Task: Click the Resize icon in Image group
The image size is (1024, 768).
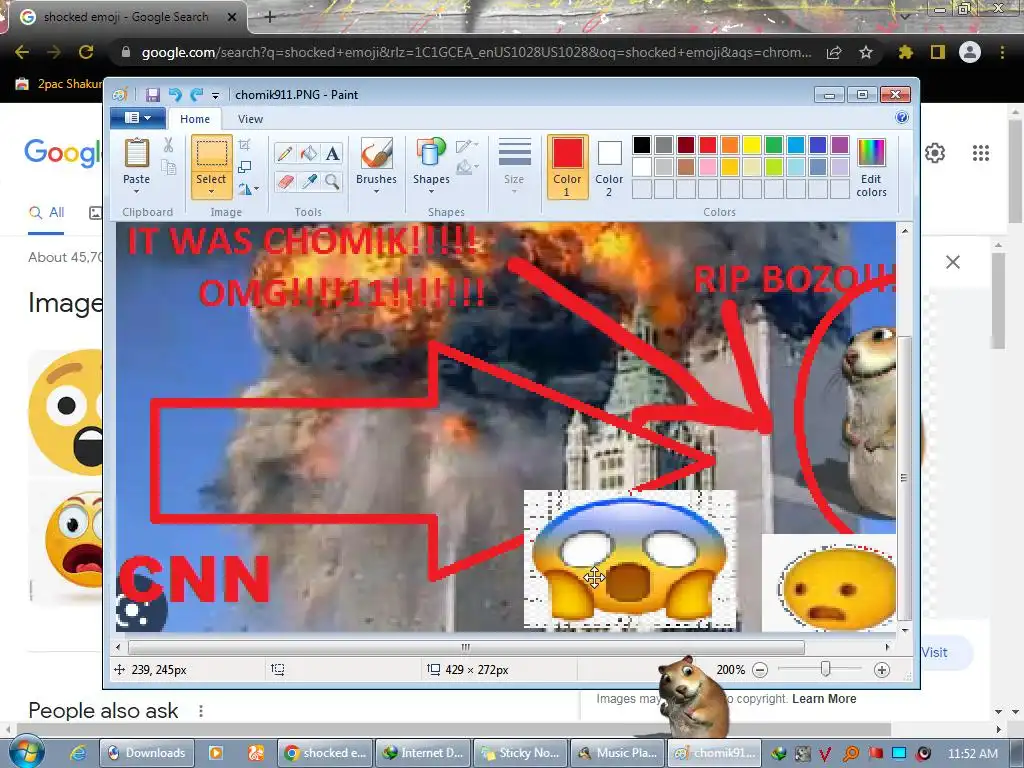Action: [245, 167]
